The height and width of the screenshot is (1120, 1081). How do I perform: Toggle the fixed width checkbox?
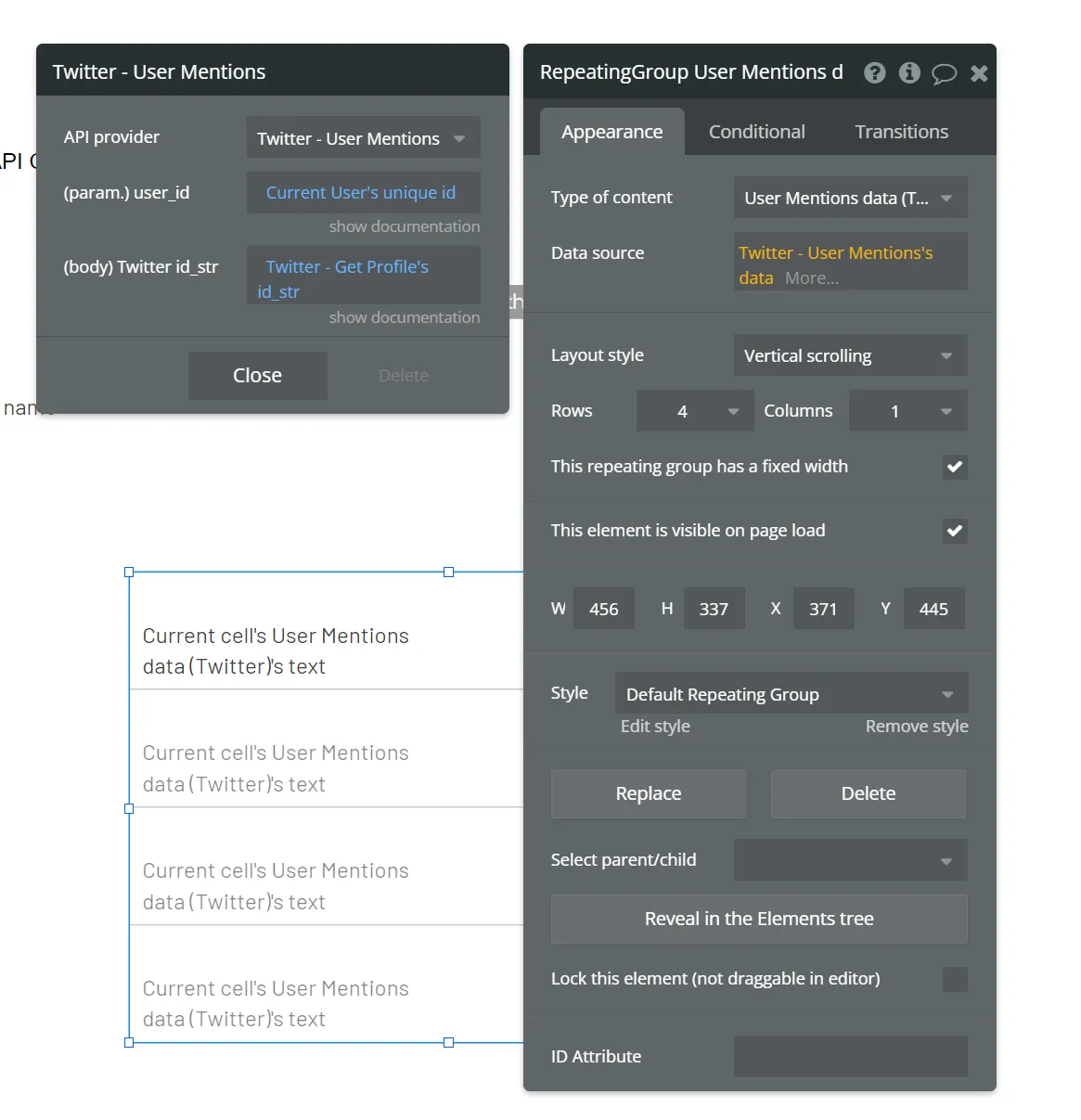pos(955,467)
